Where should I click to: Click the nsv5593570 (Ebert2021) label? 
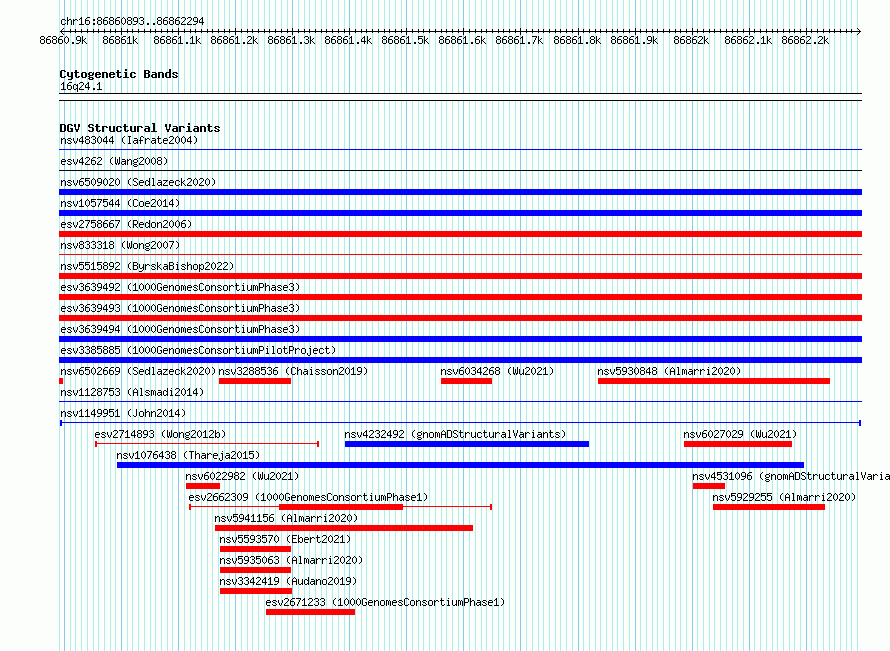[285, 539]
